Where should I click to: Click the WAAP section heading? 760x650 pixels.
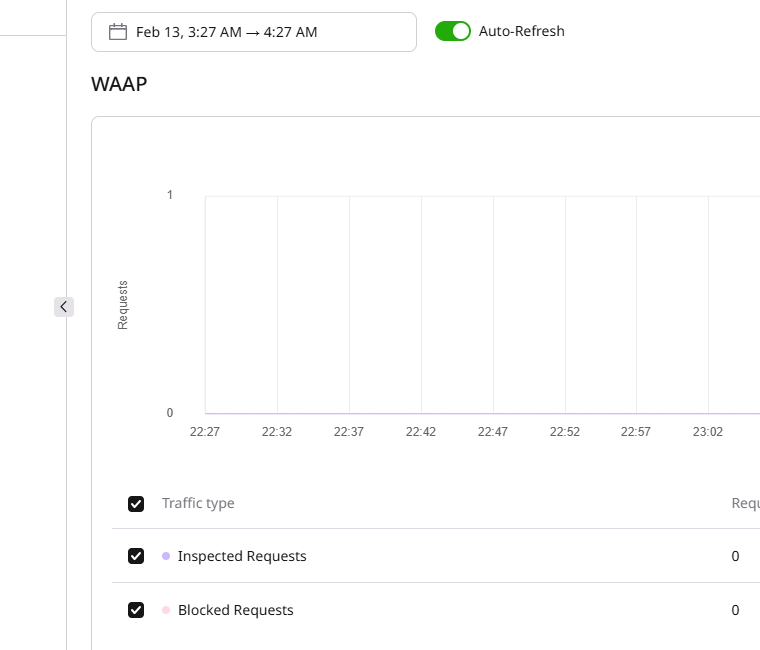click(x=119, y=84)
